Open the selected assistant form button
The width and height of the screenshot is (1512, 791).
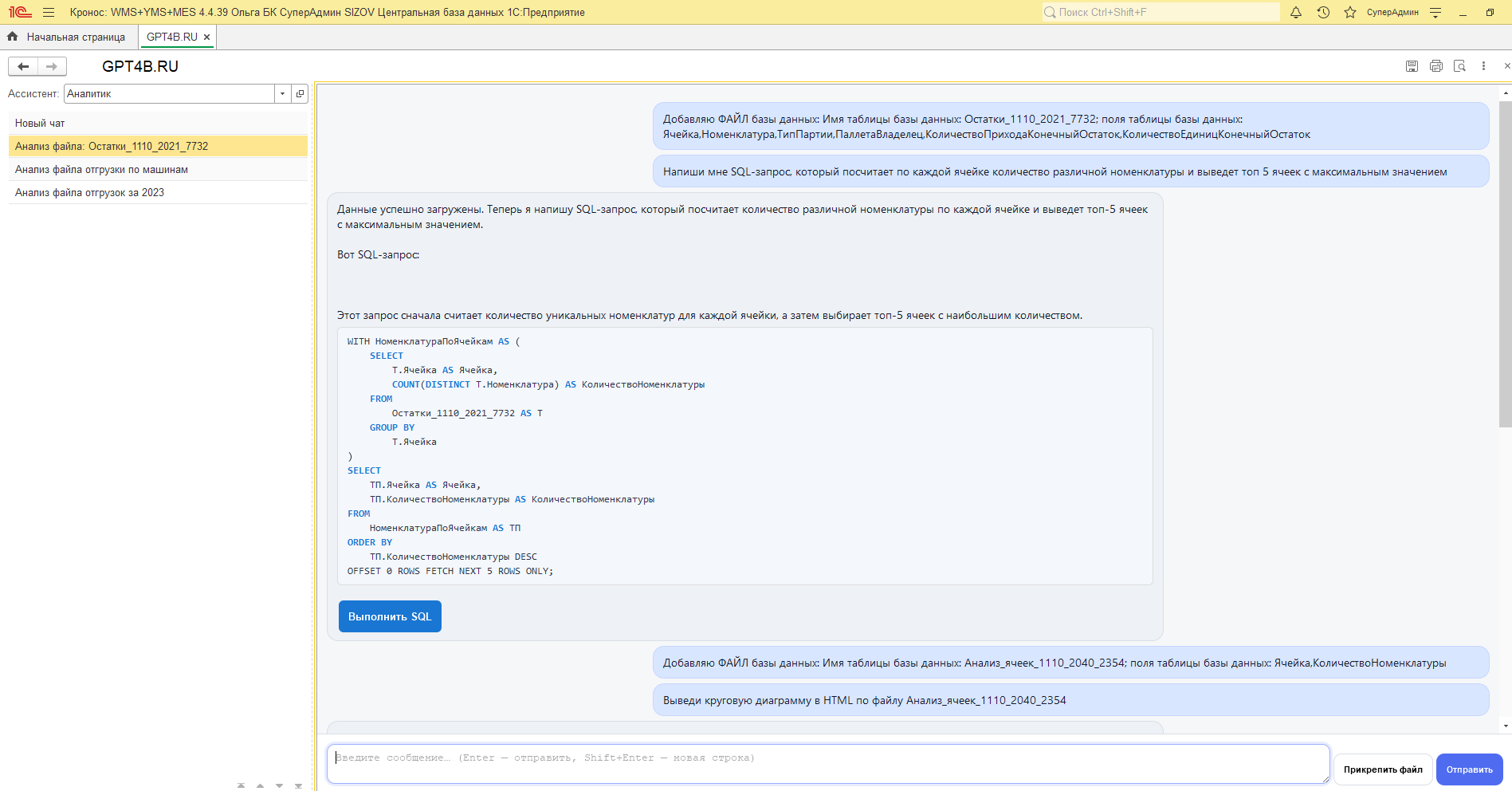tap(300, 93)
